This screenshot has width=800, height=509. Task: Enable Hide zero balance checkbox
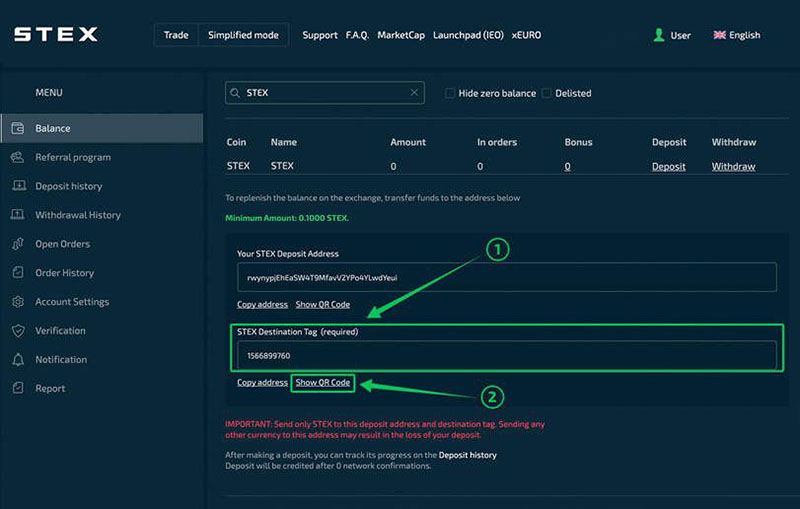point(449,93)
